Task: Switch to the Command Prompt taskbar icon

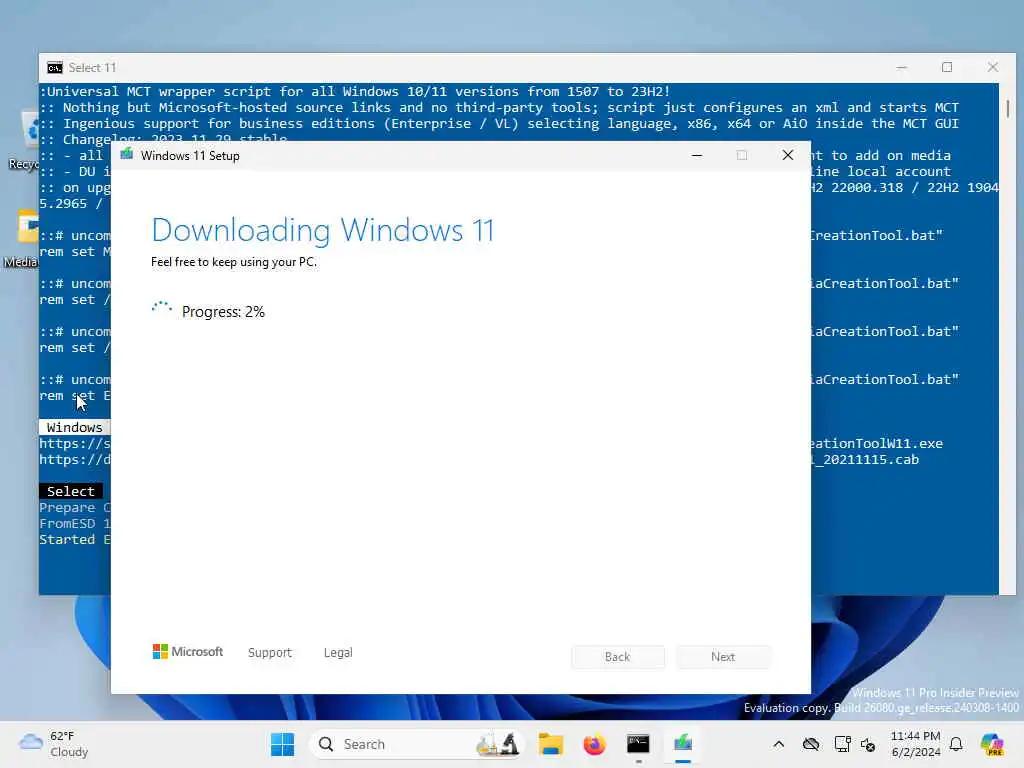Action: tap(638, 744)
